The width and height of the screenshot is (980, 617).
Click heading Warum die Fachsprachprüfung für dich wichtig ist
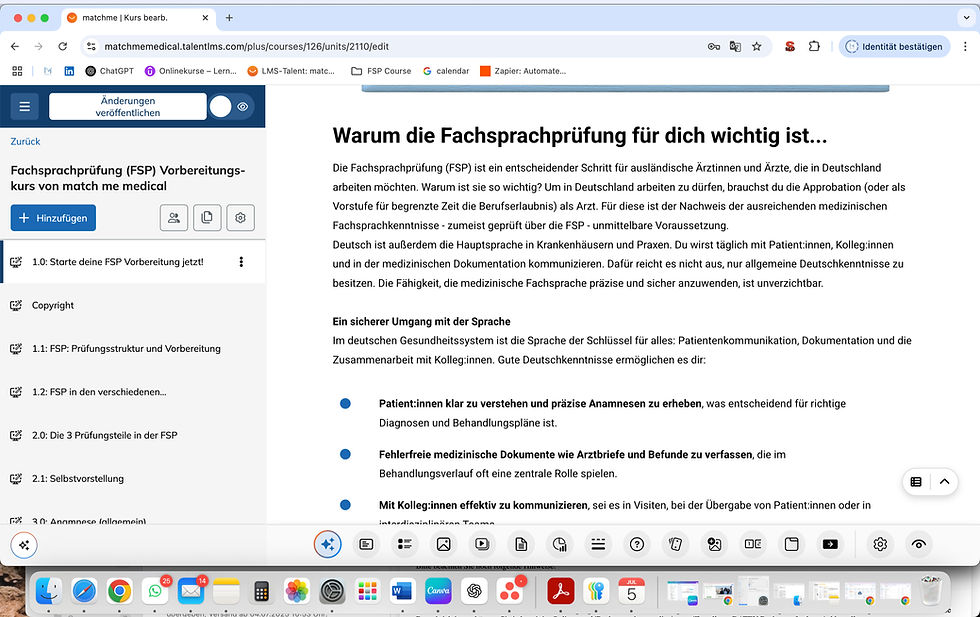579,136
